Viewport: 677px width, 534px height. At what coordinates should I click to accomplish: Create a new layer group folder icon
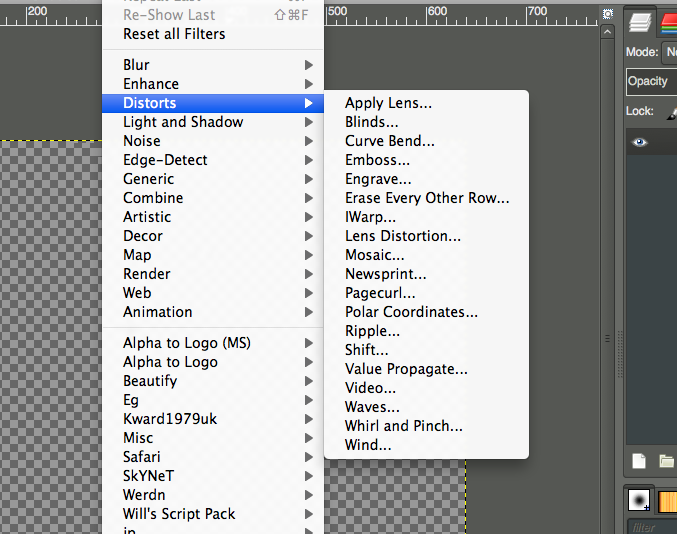point(667,461)
